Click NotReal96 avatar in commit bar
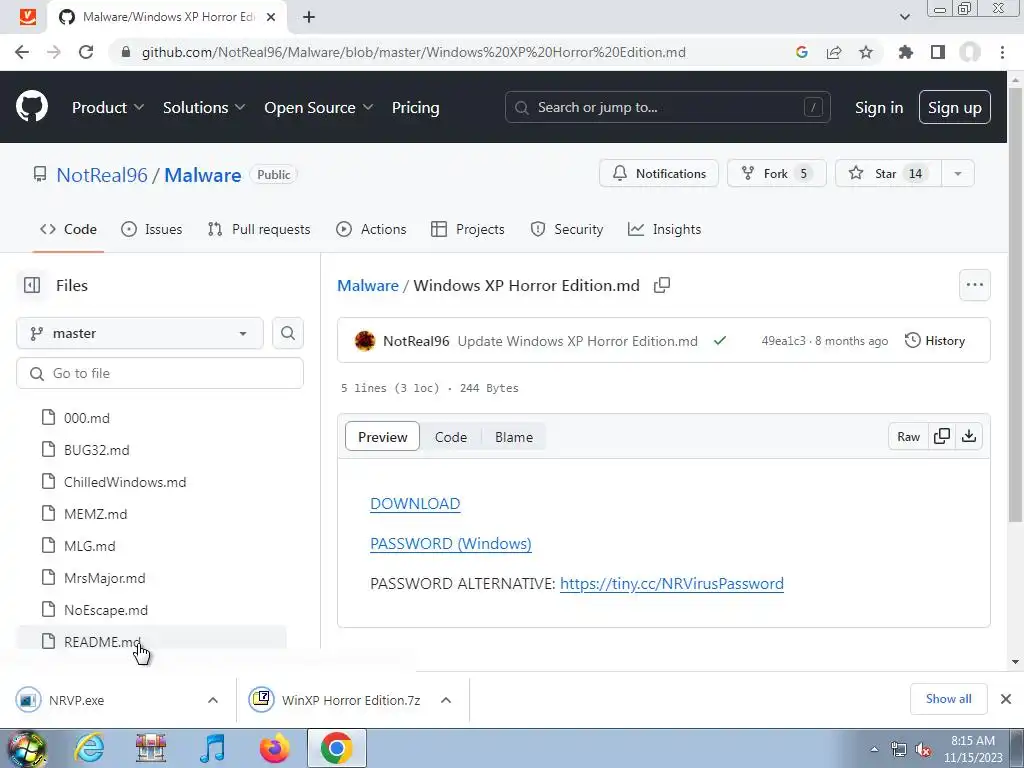The height and width of the screenshot is (768, 1024). pyautogui.click(x=364, y=340)
